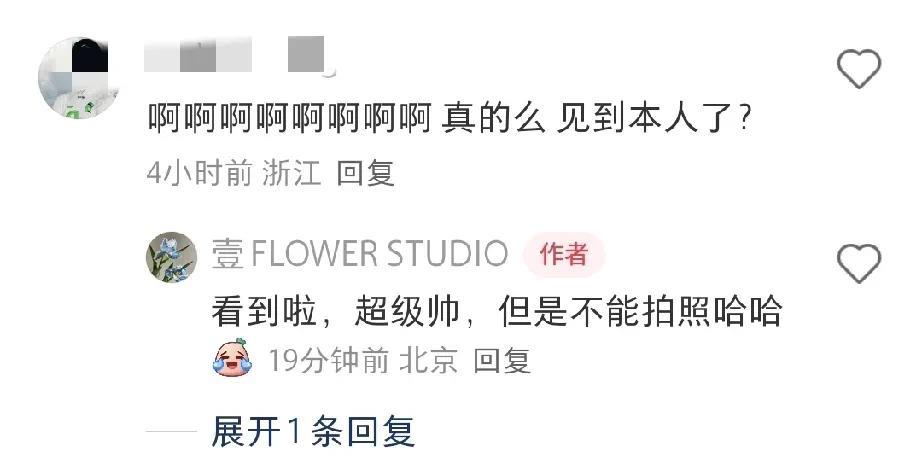The image size is (908, 457).
Task: Like the 壹 FLOWER STUDIO reply heart icon
Action: (859, 263)
